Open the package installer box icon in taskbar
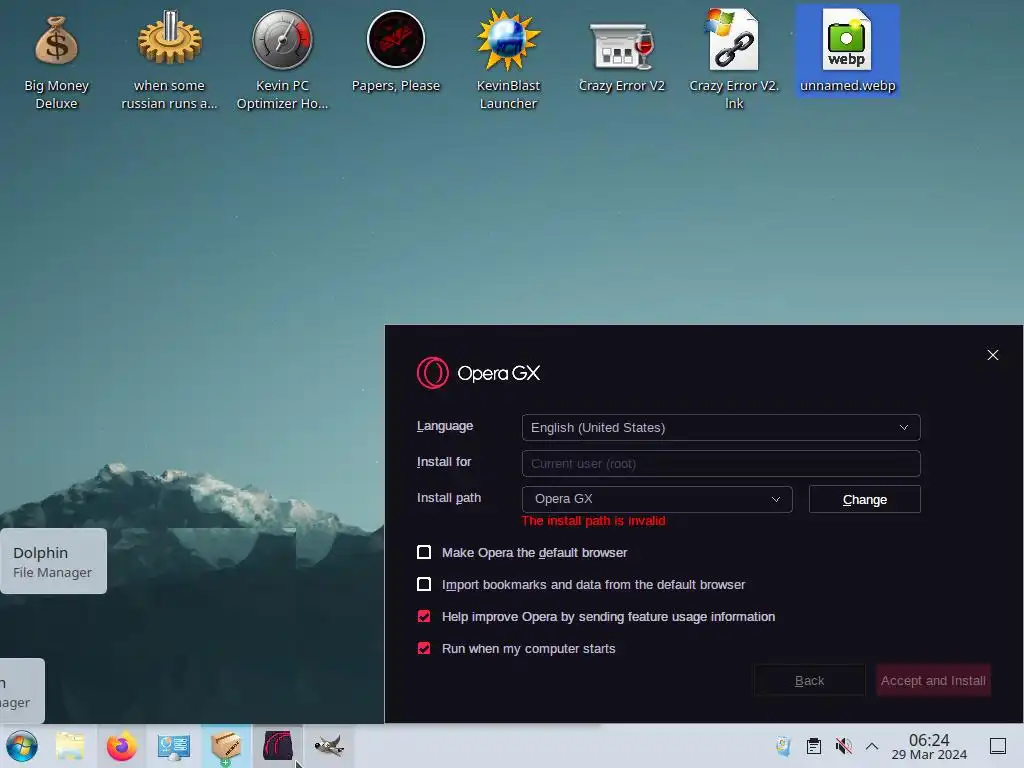The width and height of the screenshot is (1024, 768). tap(225, 746)
